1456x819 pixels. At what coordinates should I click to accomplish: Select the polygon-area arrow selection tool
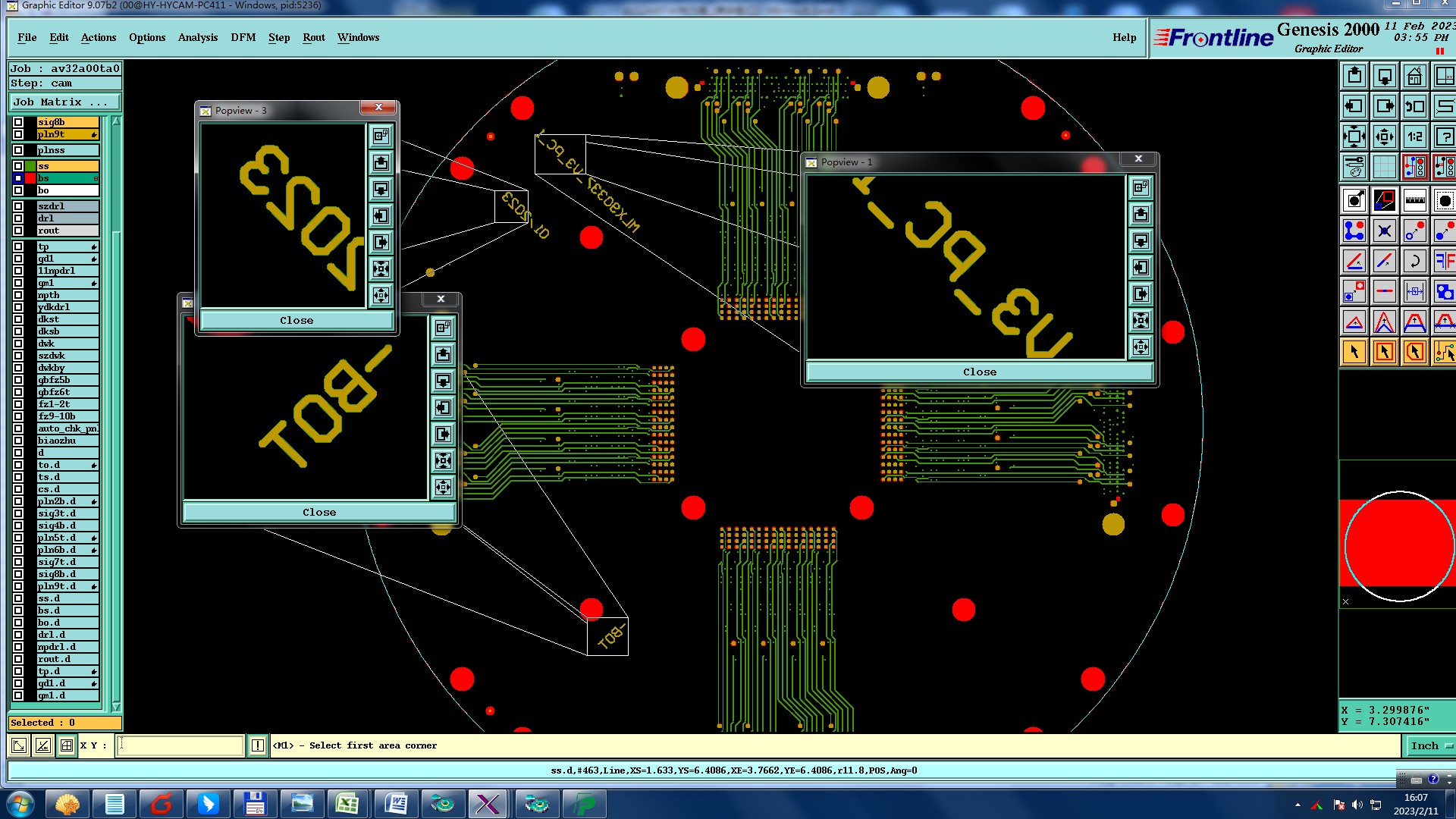[1415, 352]
